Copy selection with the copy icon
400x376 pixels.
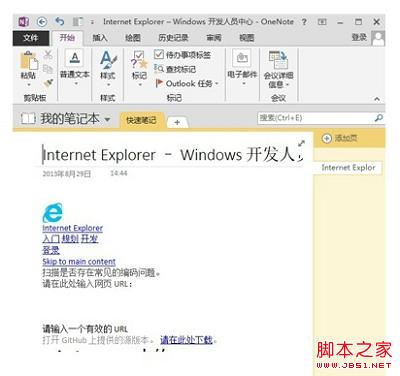(x=48, y=69)
